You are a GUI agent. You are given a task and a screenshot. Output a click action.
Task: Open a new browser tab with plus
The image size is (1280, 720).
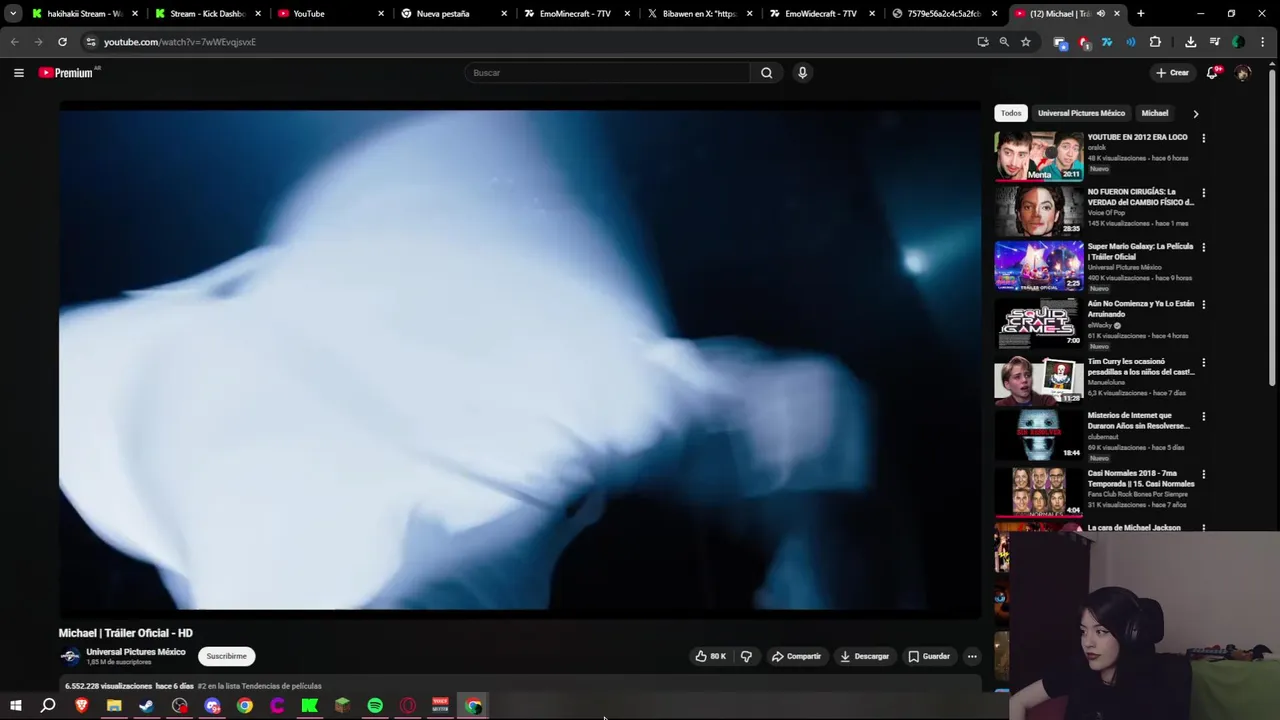pyautogui.click(x=1140, y=14)
